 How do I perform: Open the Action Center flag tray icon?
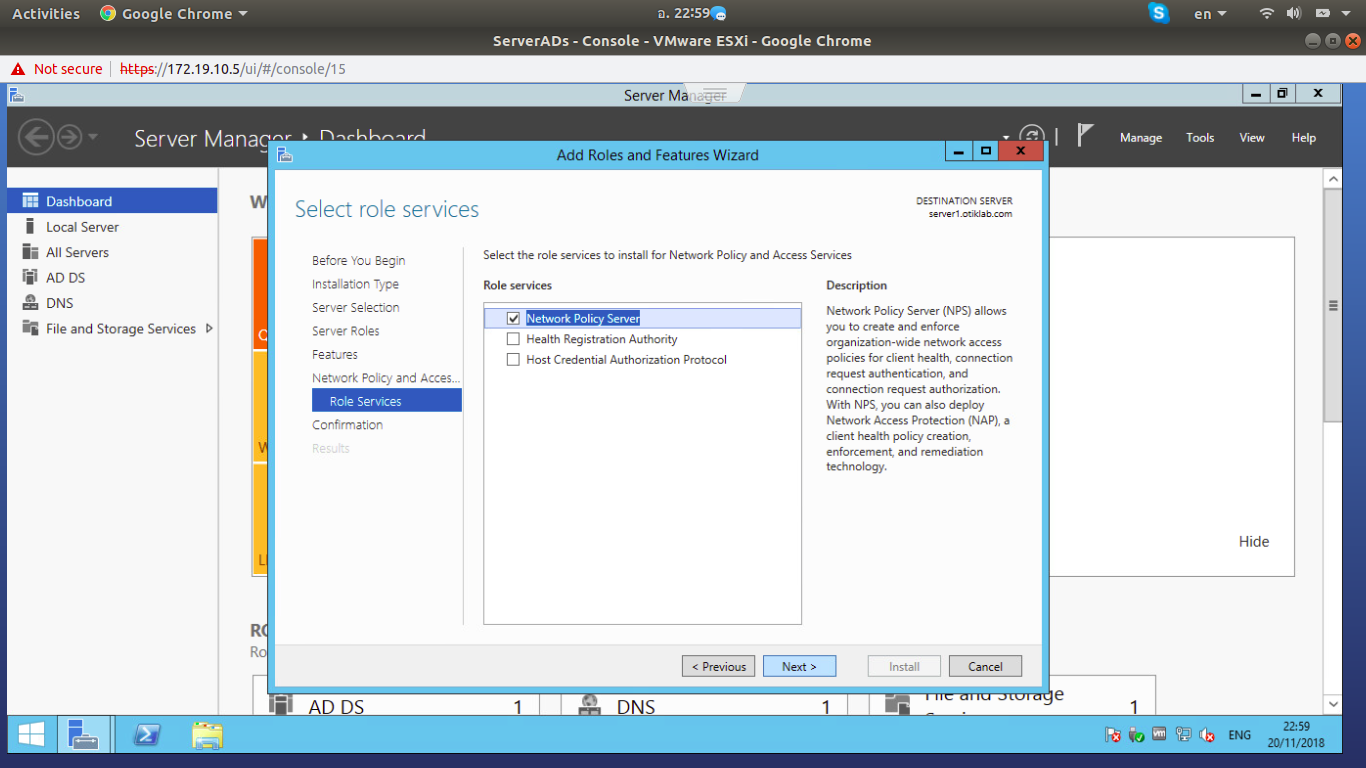point(1113,735)
